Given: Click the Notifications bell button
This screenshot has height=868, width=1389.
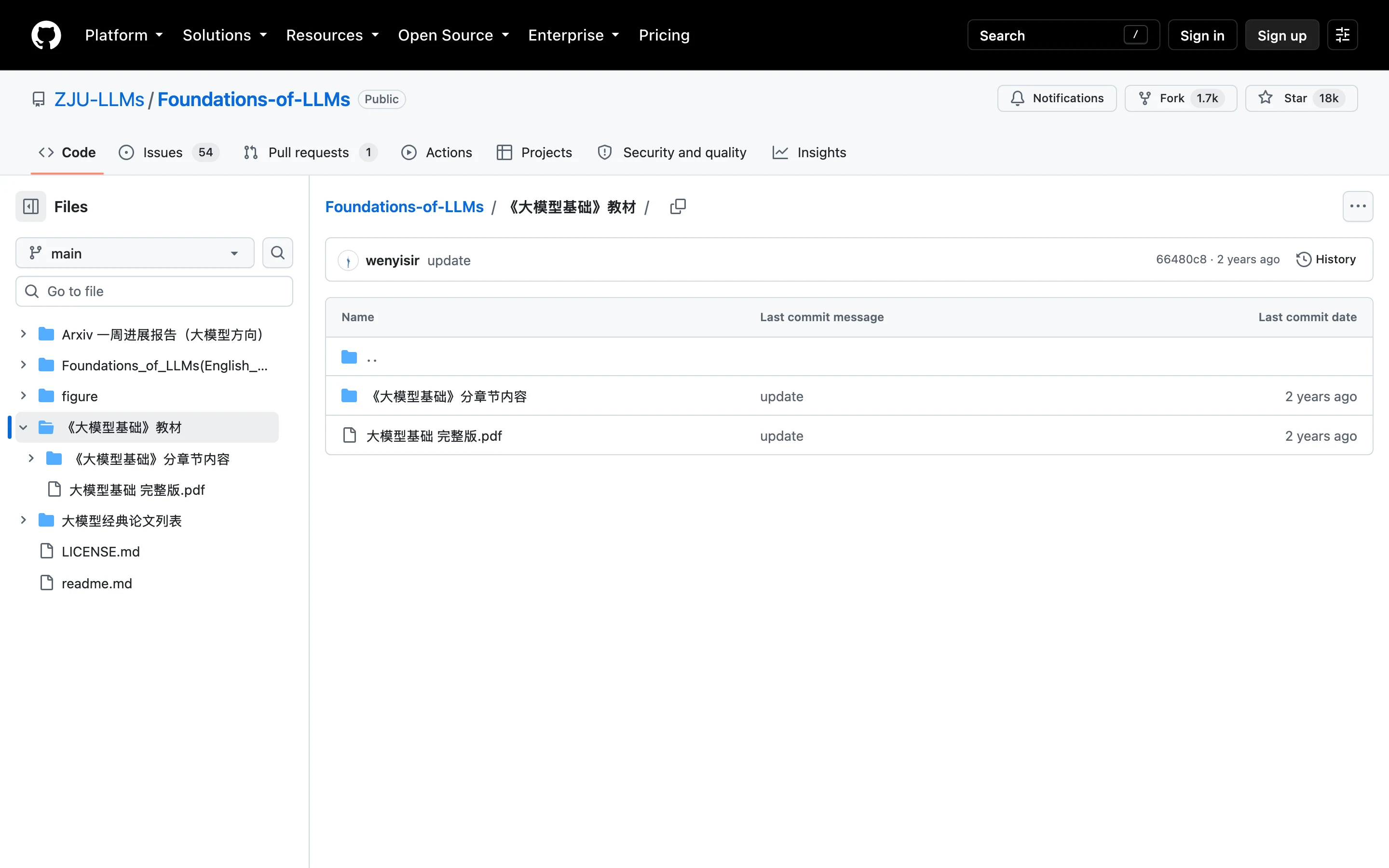Looking at the screenshot, I should coord(1057,98).
